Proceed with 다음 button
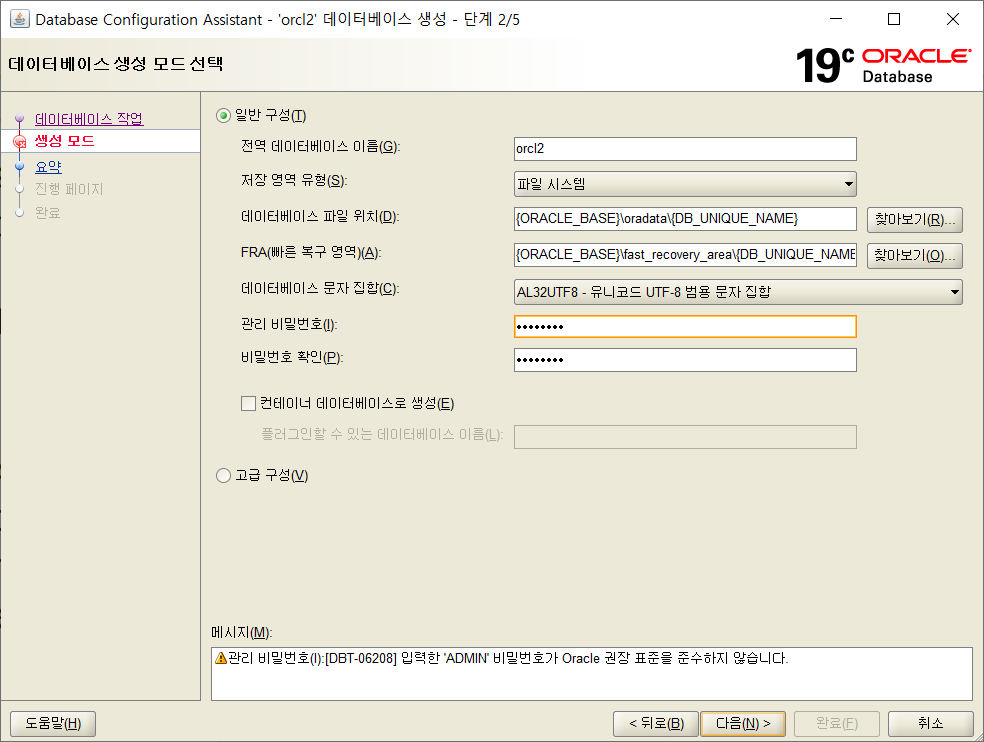This screenshot has height=742, width=984. (x=743, y=724)
